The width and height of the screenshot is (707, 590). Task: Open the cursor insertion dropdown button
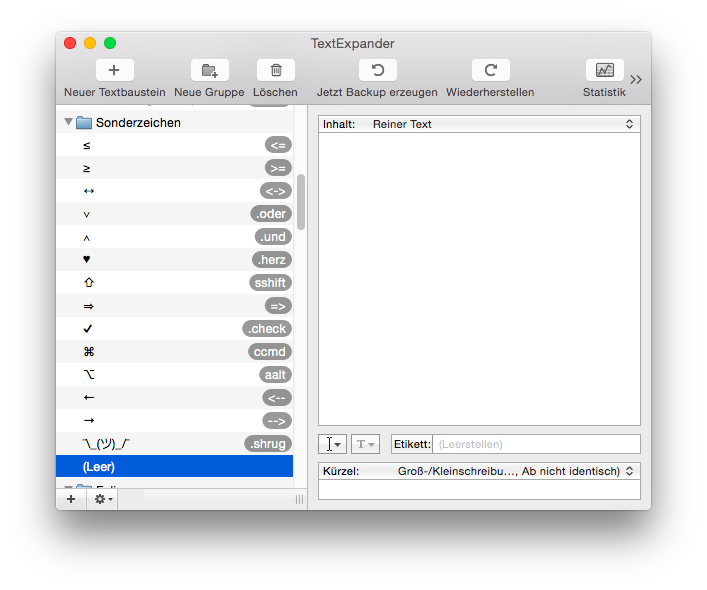pyautogui.click(x=332, y=444)
